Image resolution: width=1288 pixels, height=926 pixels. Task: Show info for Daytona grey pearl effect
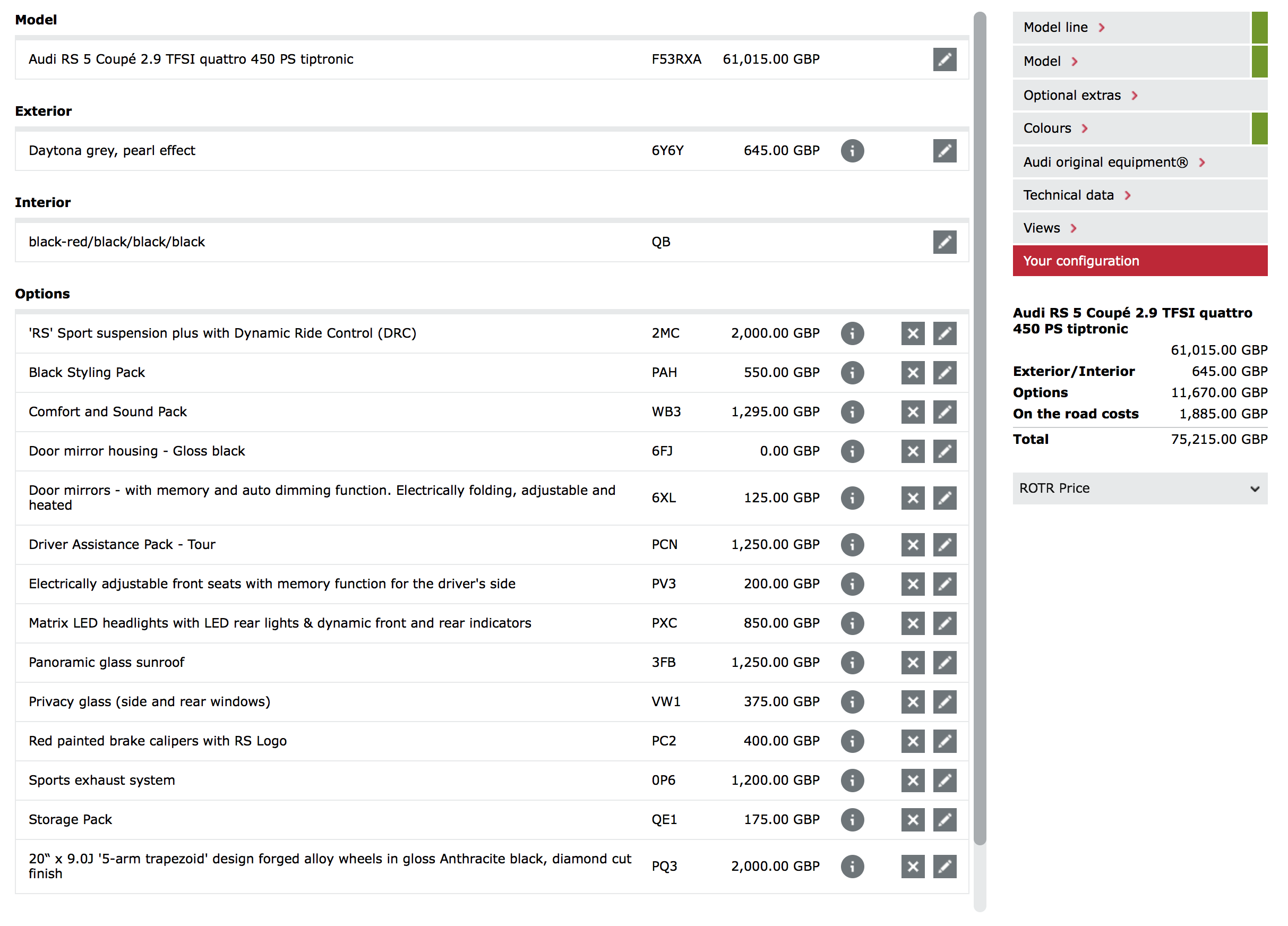(x=852, y=151)
